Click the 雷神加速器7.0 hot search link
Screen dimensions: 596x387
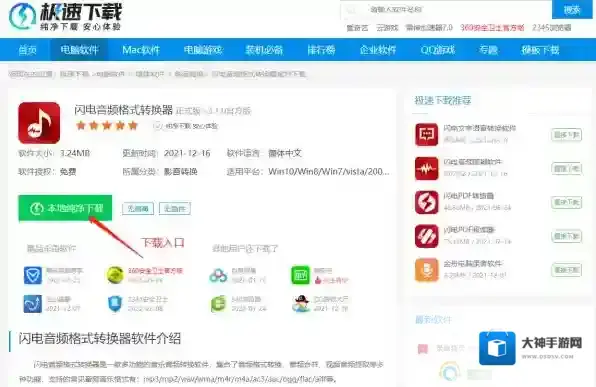(429, 28)
